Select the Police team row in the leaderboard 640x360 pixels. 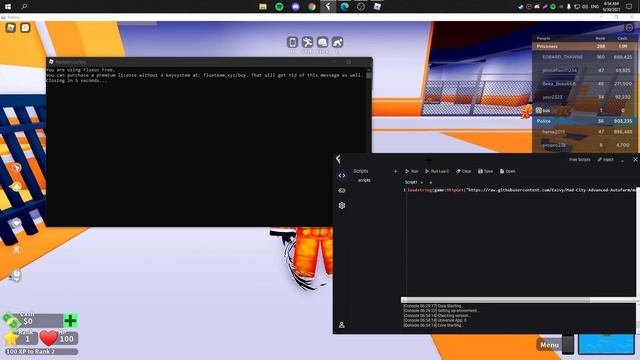(584, 121)
